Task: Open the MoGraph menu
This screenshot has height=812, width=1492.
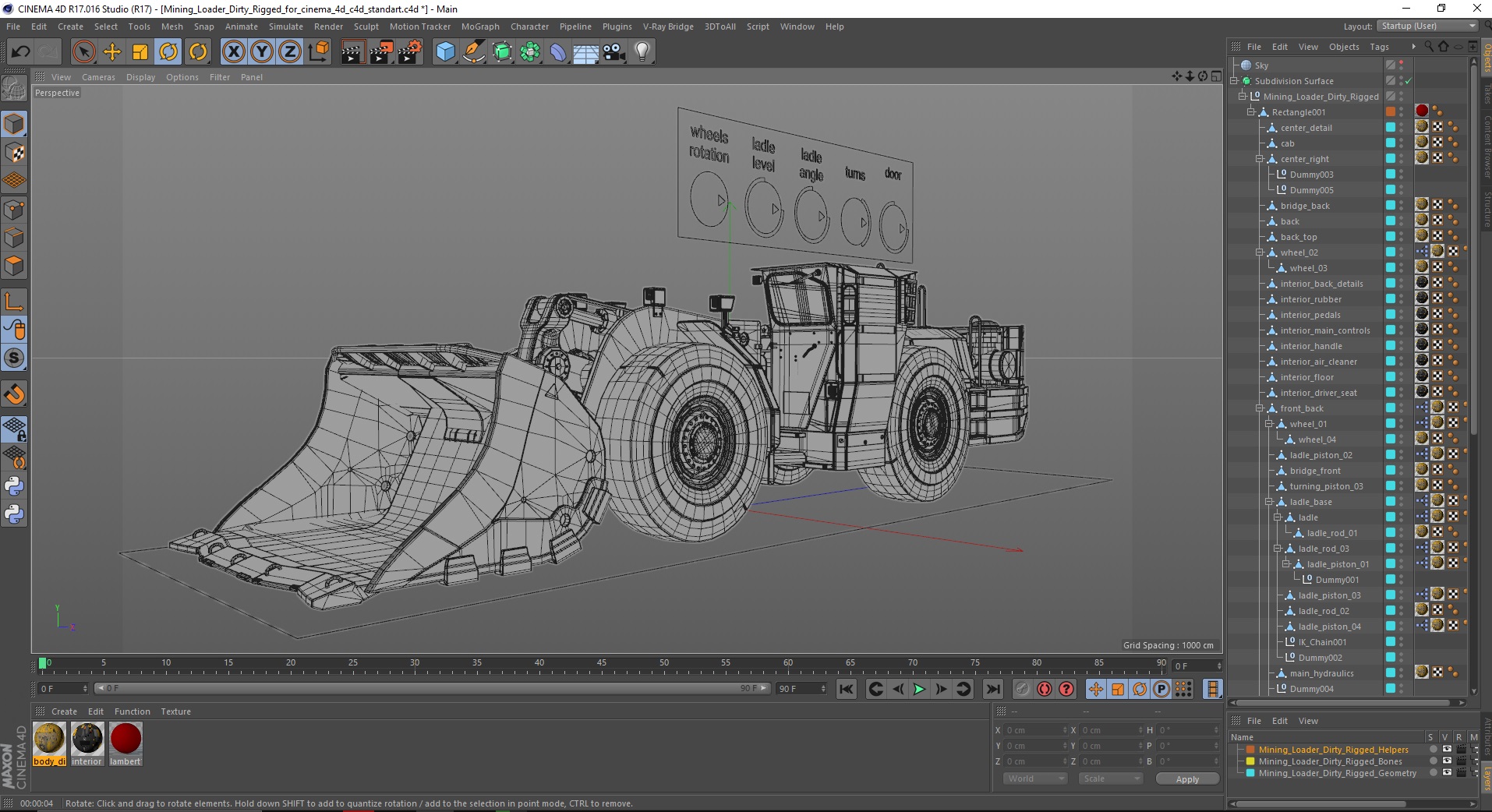Action: (x=480, y=26)
